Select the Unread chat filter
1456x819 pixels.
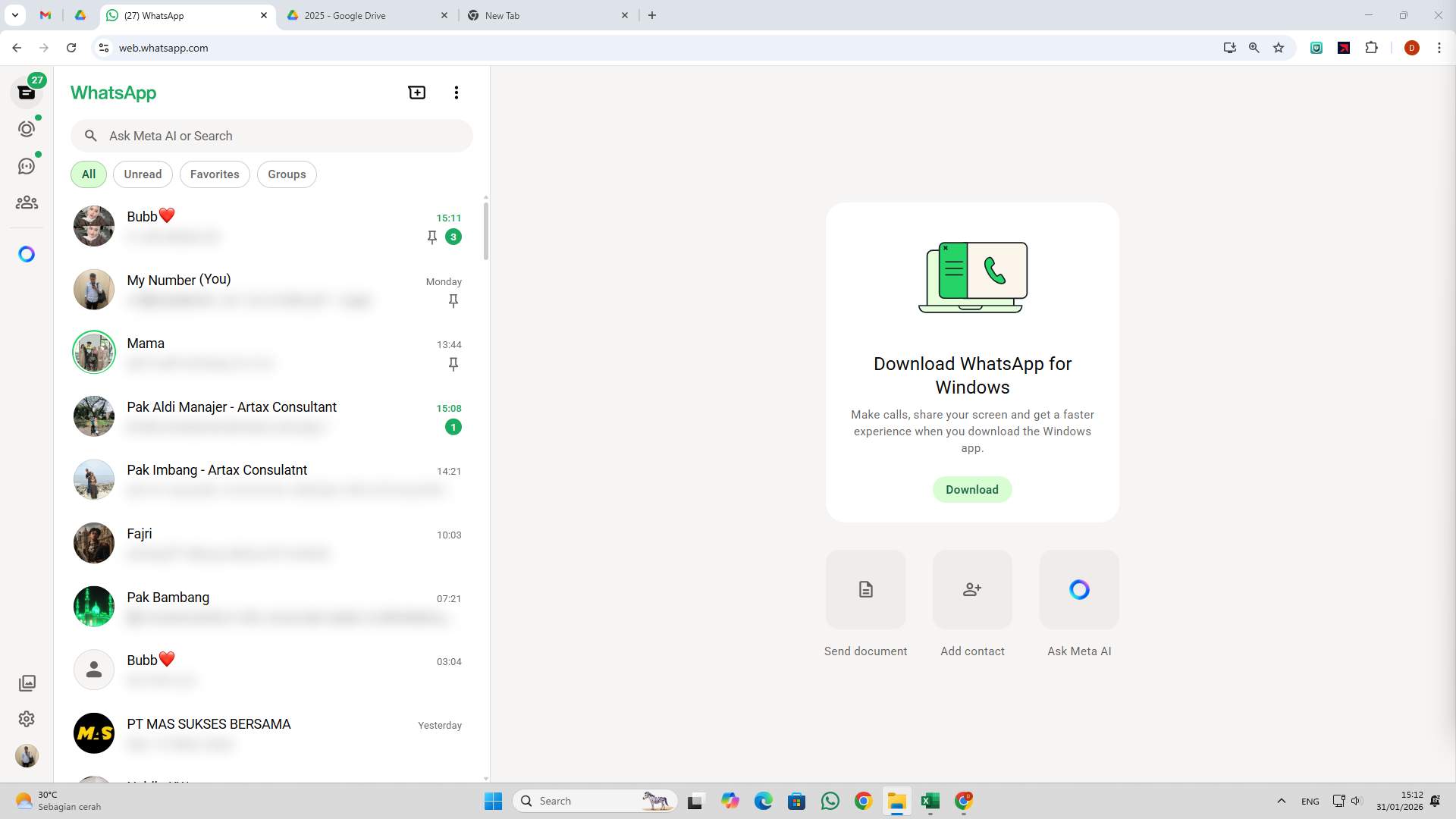[143, 174]
